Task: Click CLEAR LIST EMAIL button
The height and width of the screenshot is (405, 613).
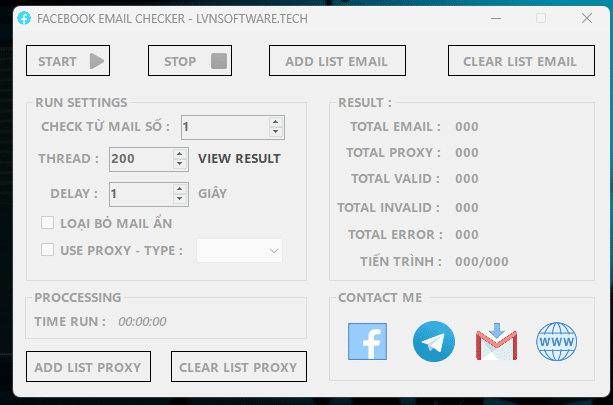Action: (x=521, y=61)
